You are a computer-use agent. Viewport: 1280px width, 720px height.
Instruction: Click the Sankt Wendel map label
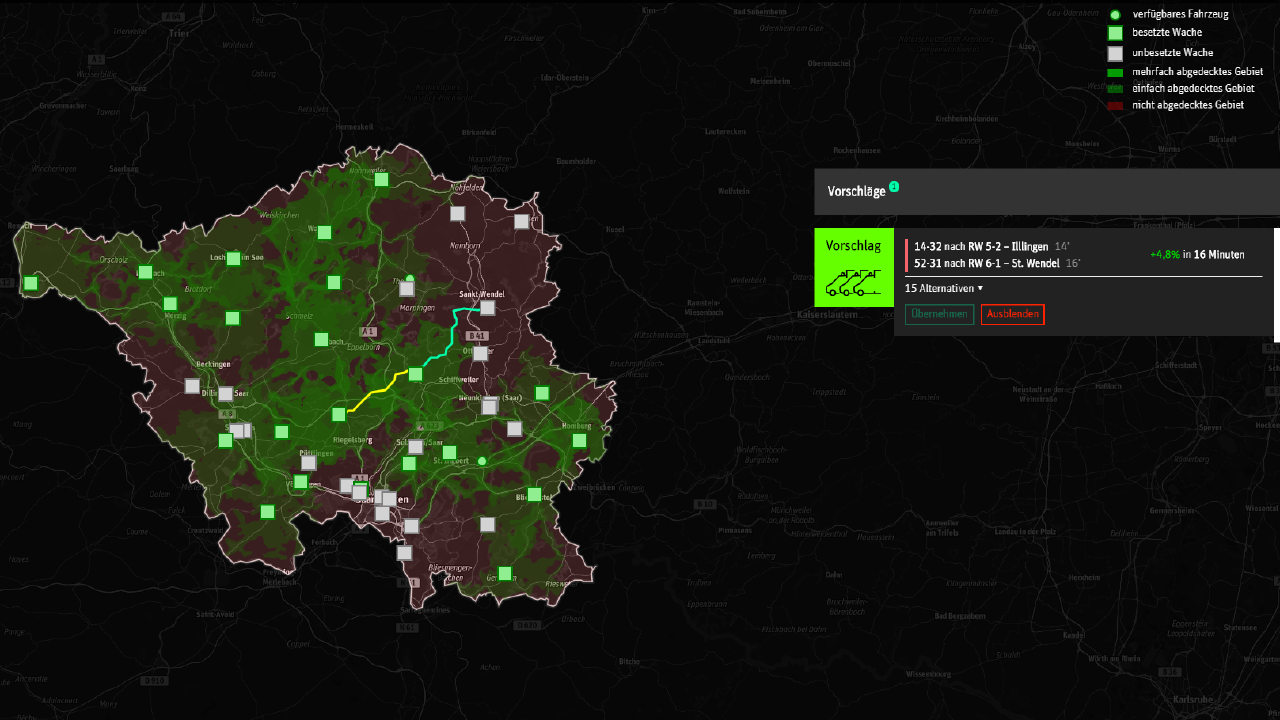pos(481,294)
